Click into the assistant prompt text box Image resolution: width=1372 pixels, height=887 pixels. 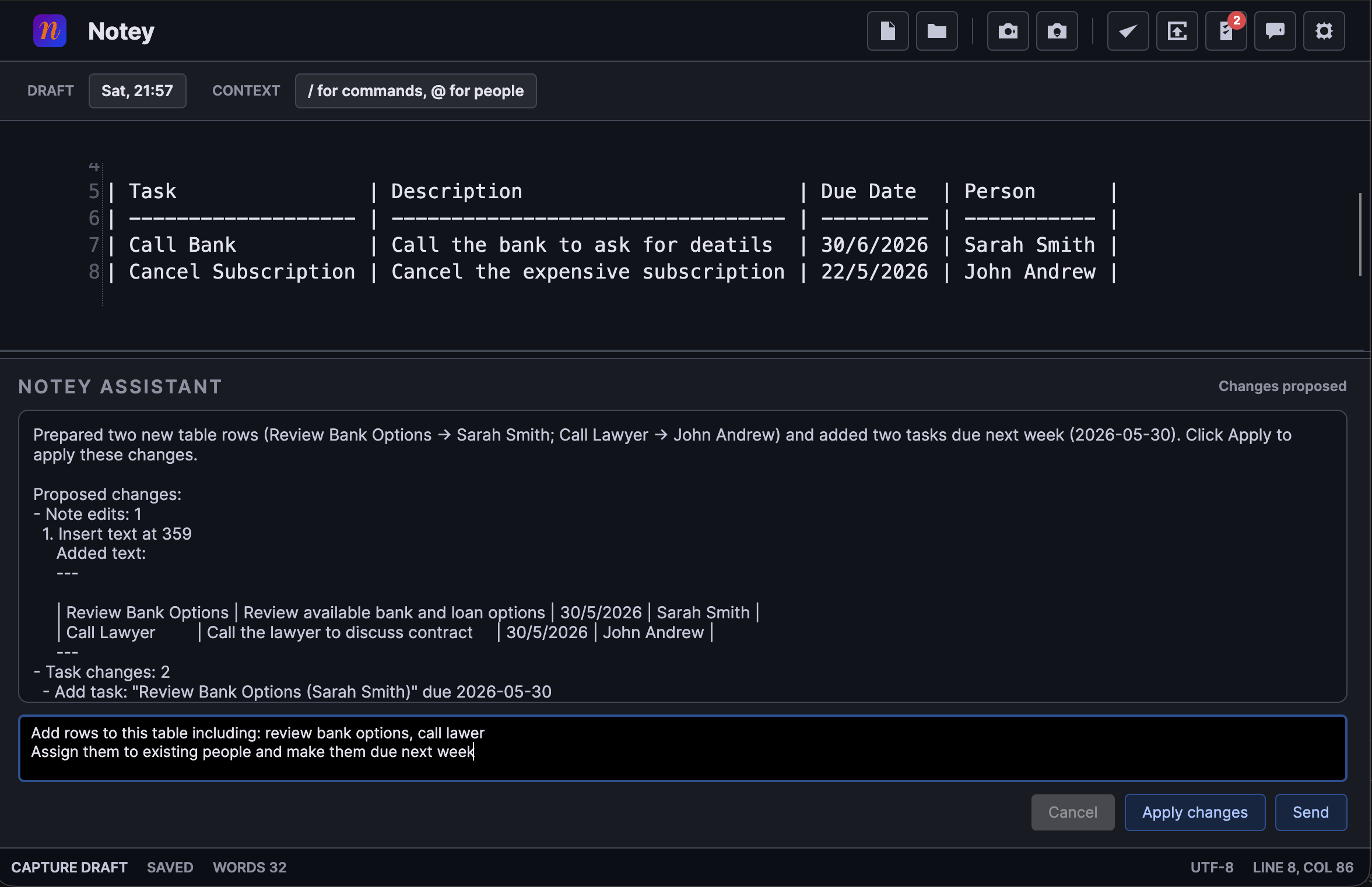tap(683, 748)
